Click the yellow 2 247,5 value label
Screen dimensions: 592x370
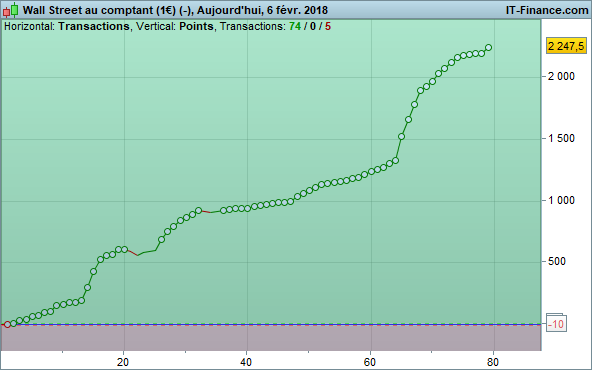[x=566, y=46]
